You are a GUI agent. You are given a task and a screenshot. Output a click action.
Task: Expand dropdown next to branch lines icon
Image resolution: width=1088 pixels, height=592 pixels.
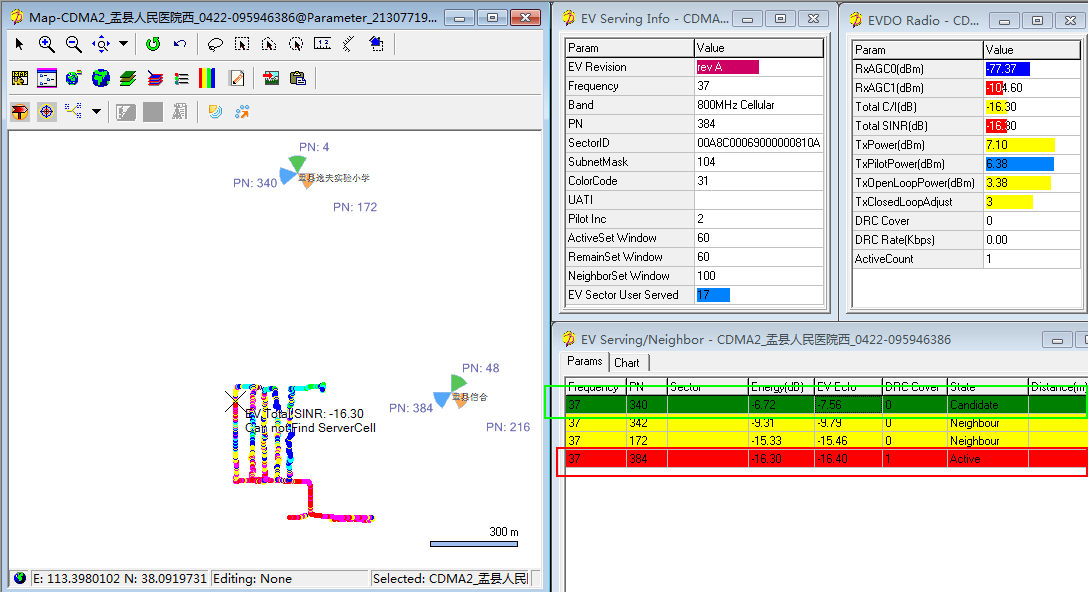[96, 111]
